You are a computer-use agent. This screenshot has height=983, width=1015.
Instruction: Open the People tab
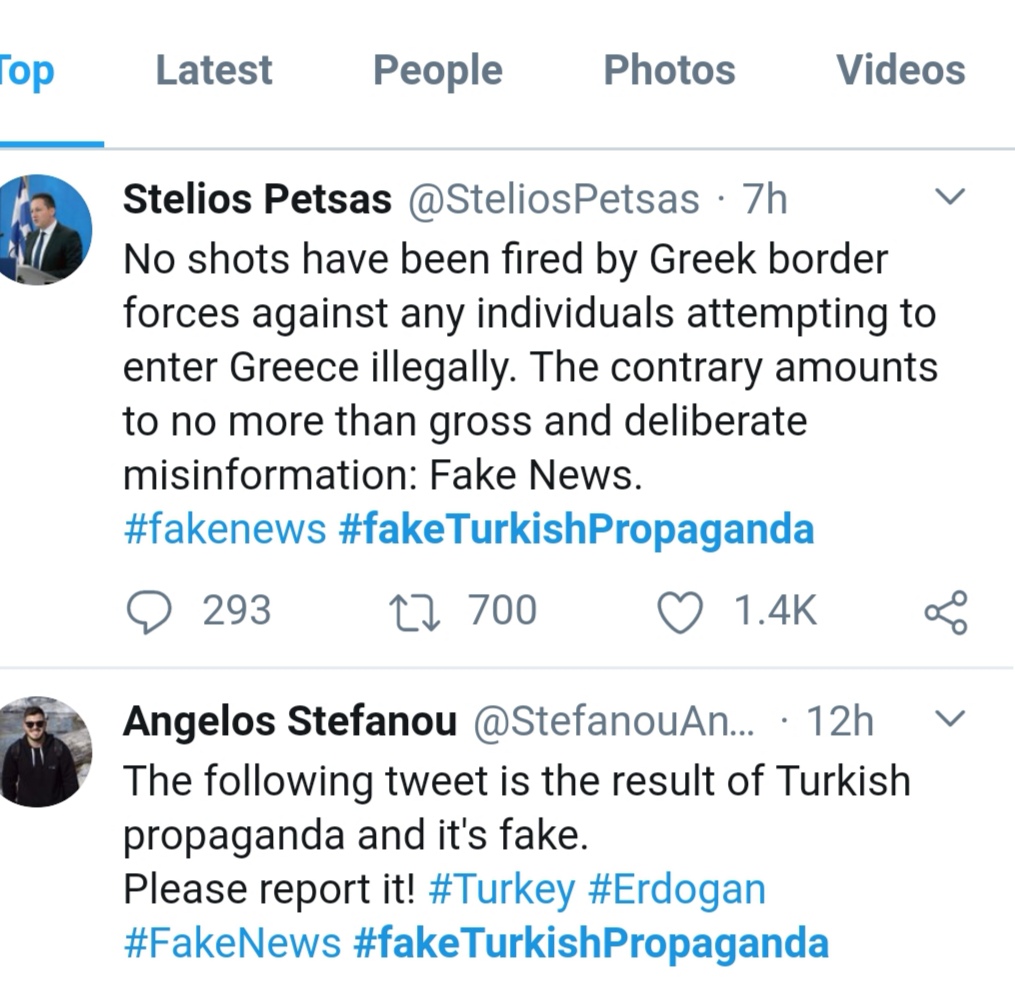tap(437, 71)
